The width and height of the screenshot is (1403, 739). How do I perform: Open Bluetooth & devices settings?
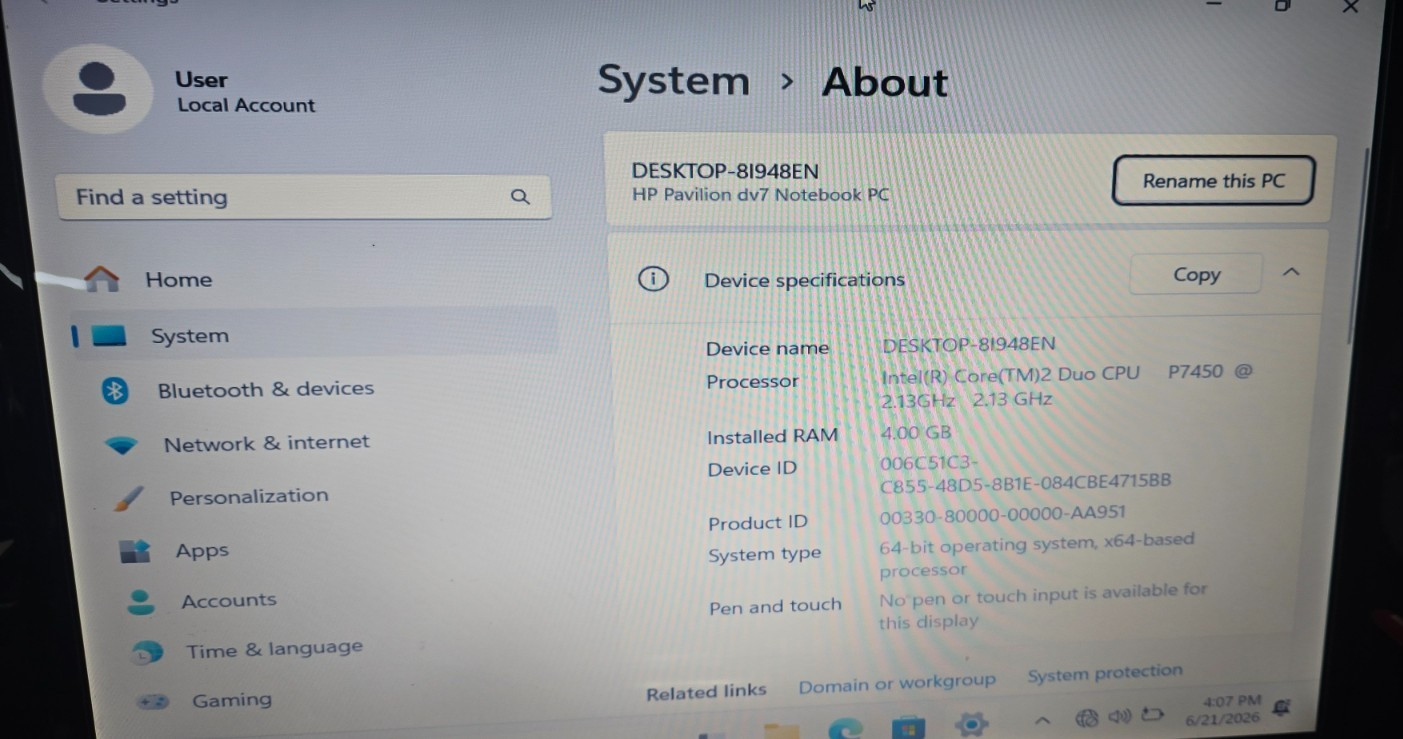[x=265, y=389]
